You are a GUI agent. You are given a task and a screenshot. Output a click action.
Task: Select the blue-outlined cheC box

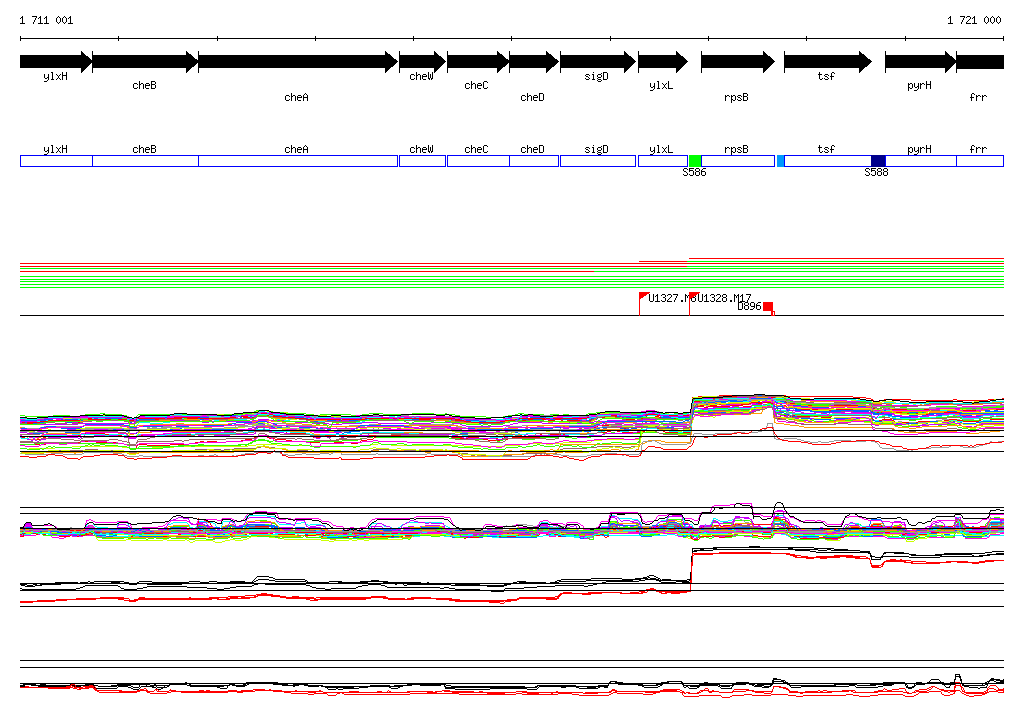[478, 161]
